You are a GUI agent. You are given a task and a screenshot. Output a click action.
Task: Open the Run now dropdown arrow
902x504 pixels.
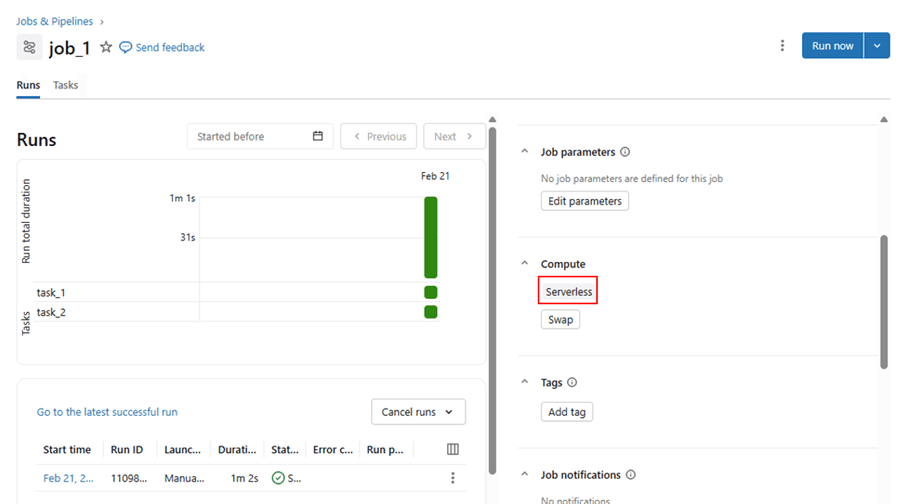pos(877,46)
